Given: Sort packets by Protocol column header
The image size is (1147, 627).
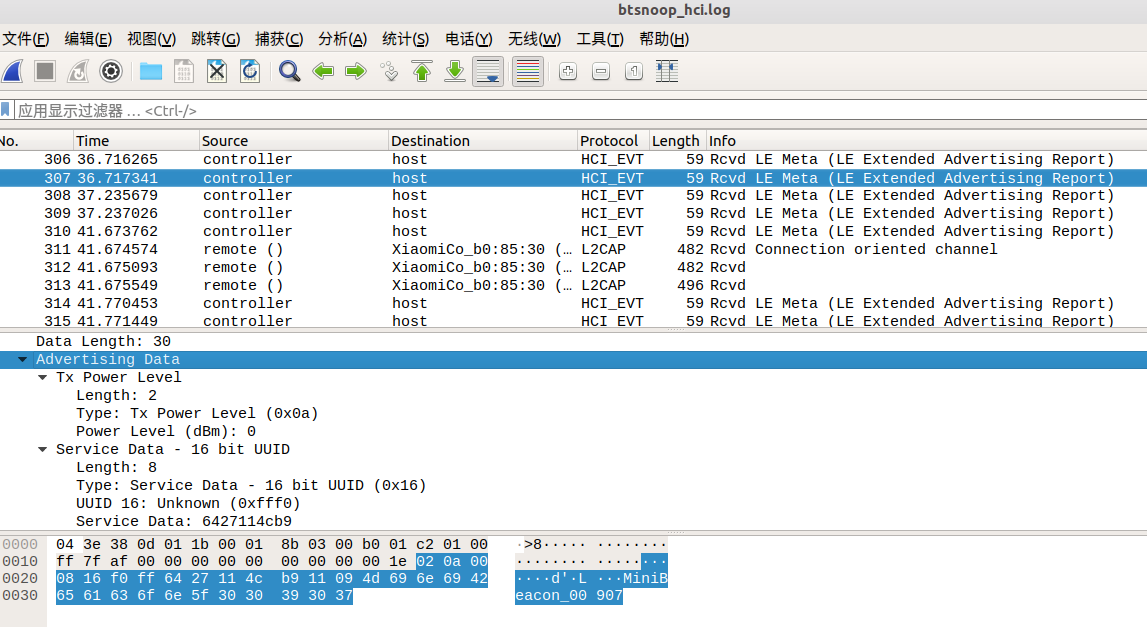Looking at the screenshot, I should 609,141.
